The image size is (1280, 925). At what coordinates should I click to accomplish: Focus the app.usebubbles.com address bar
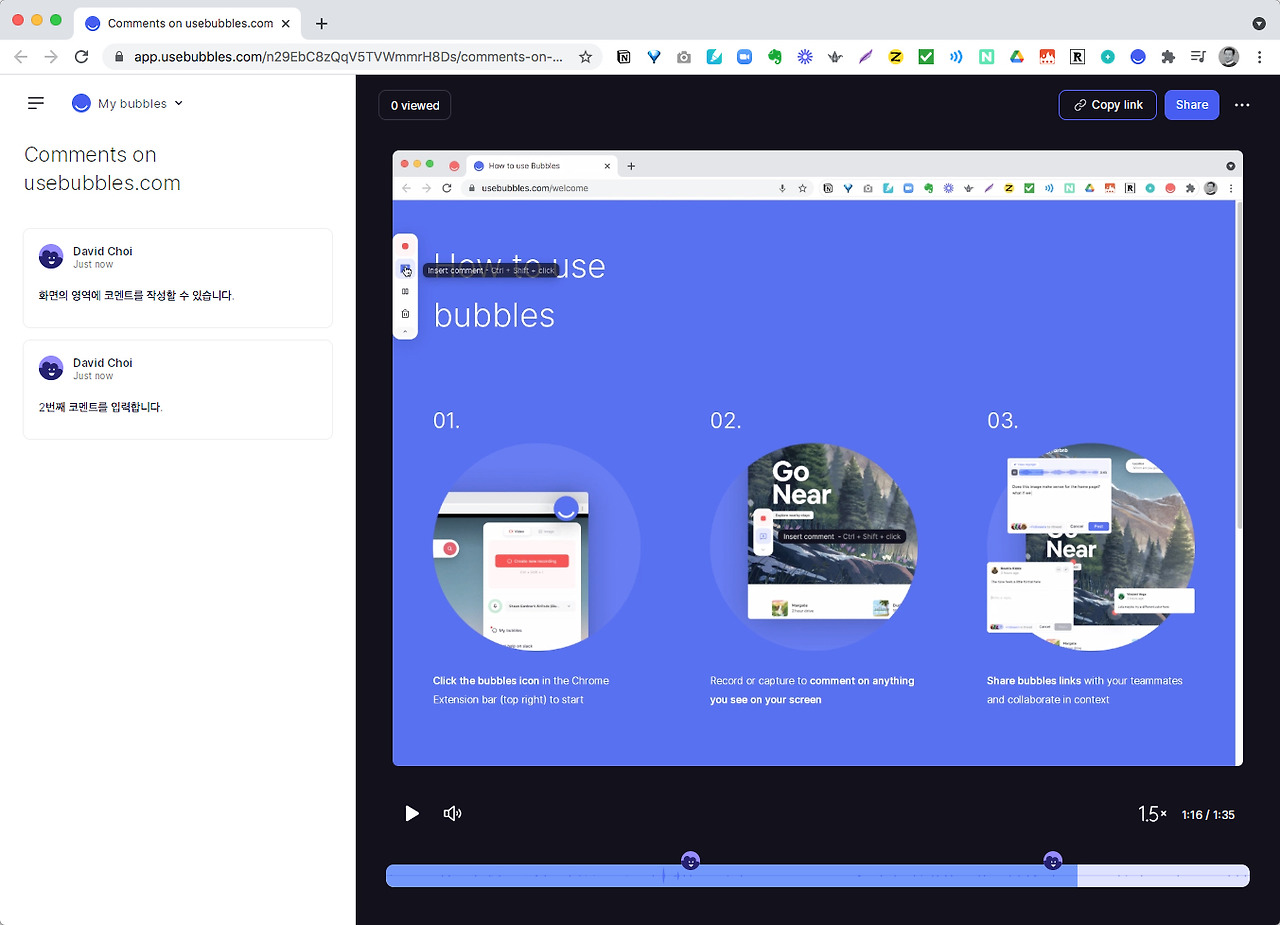tap(348, 57)
